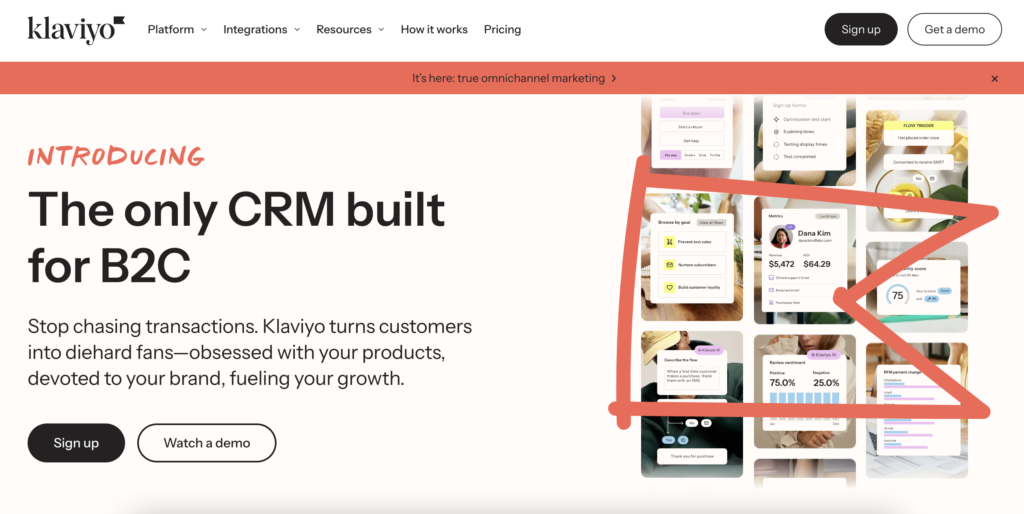Click the View all flows button
This screenshot has width=1024, height=514.
pyautogui.click(x=711, y=222)
